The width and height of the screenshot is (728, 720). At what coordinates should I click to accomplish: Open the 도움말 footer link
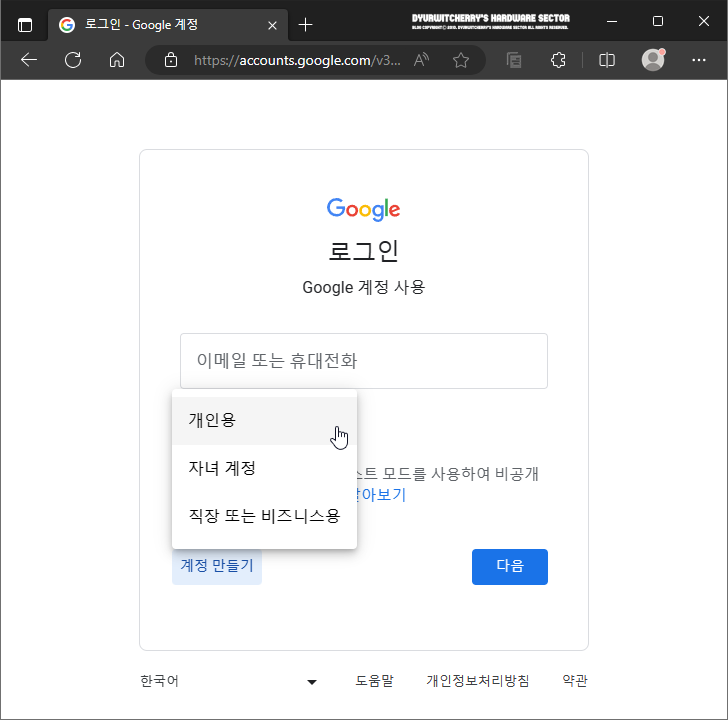click(374, 681)
